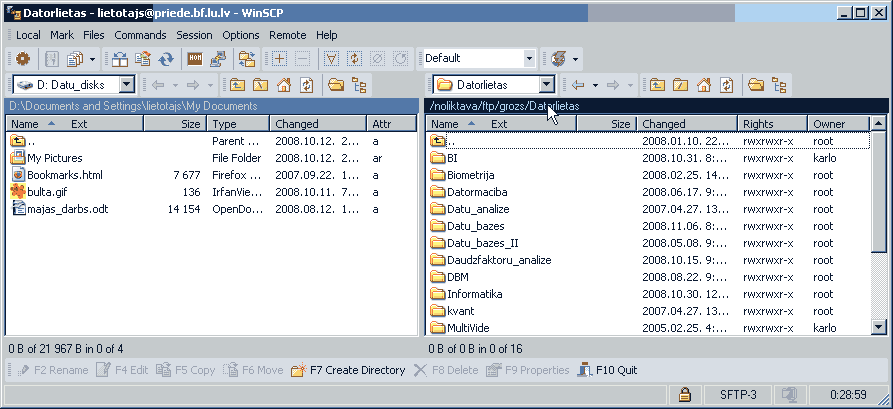Open the Files menu
This screenshot has height=409, width=893.
click(93, 35)
